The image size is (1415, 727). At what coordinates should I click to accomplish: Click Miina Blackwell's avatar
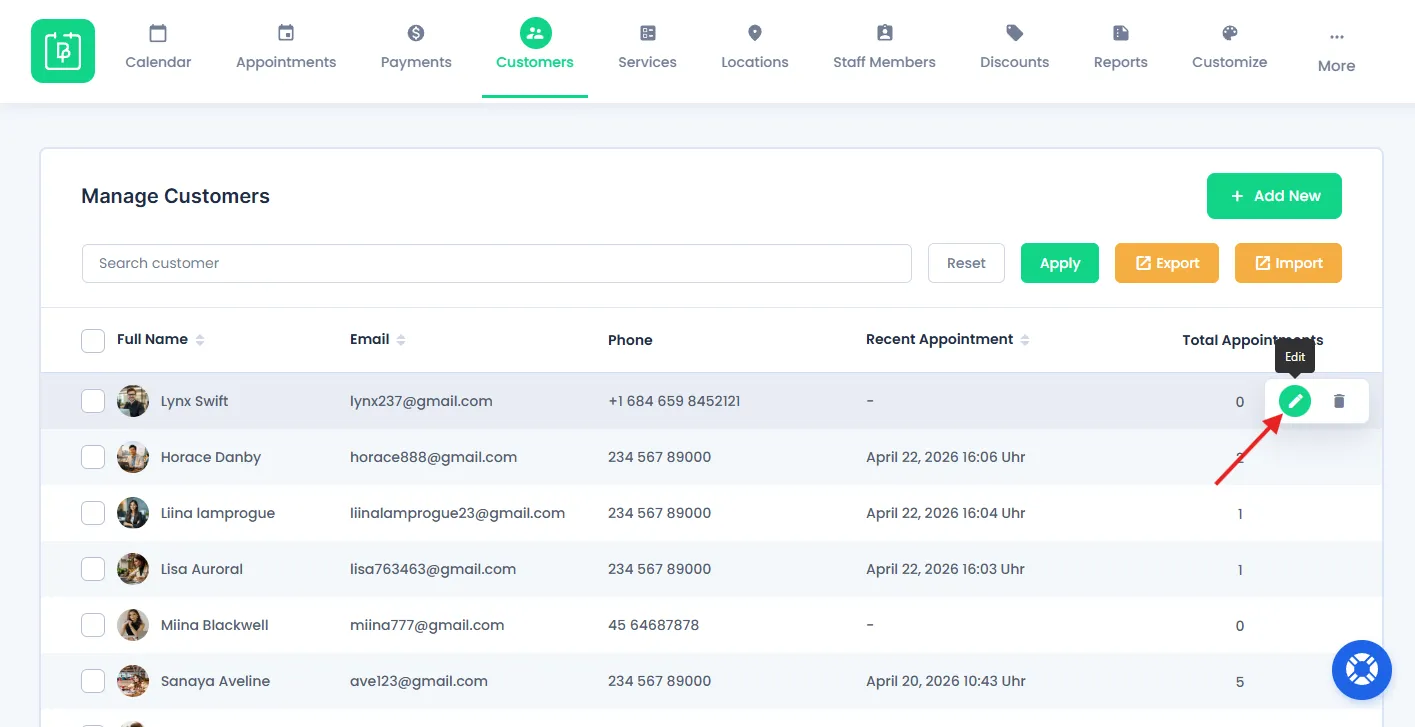point(133,625)
